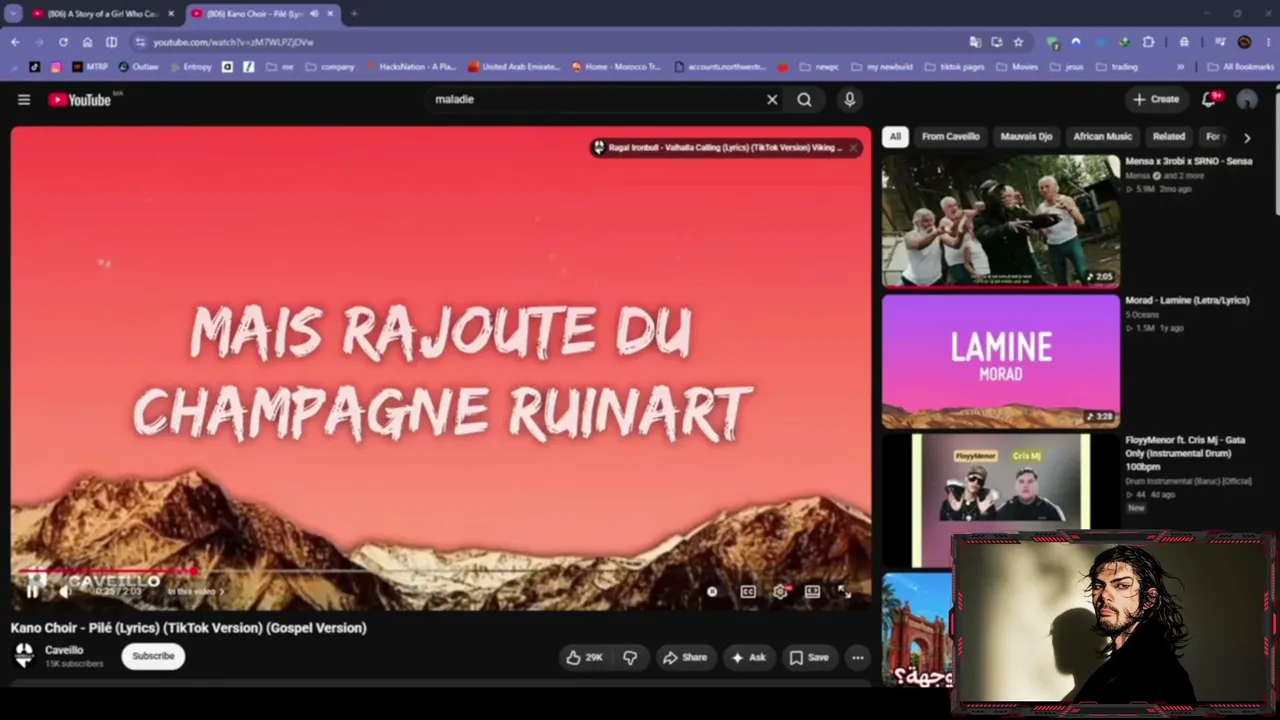Click the Create button
The width and height of the screenshot is (1280, 720).
(1157, 99)
